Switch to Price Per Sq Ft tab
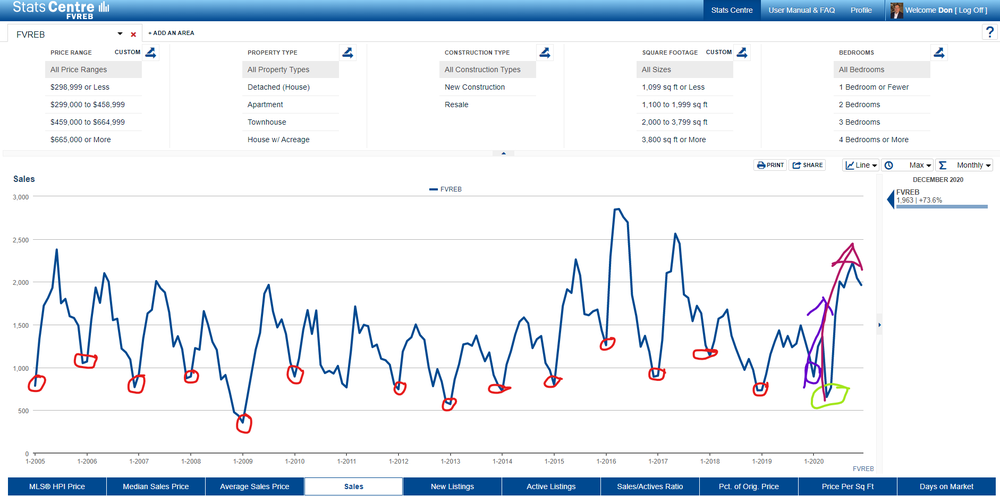 [x=848, y=486]
